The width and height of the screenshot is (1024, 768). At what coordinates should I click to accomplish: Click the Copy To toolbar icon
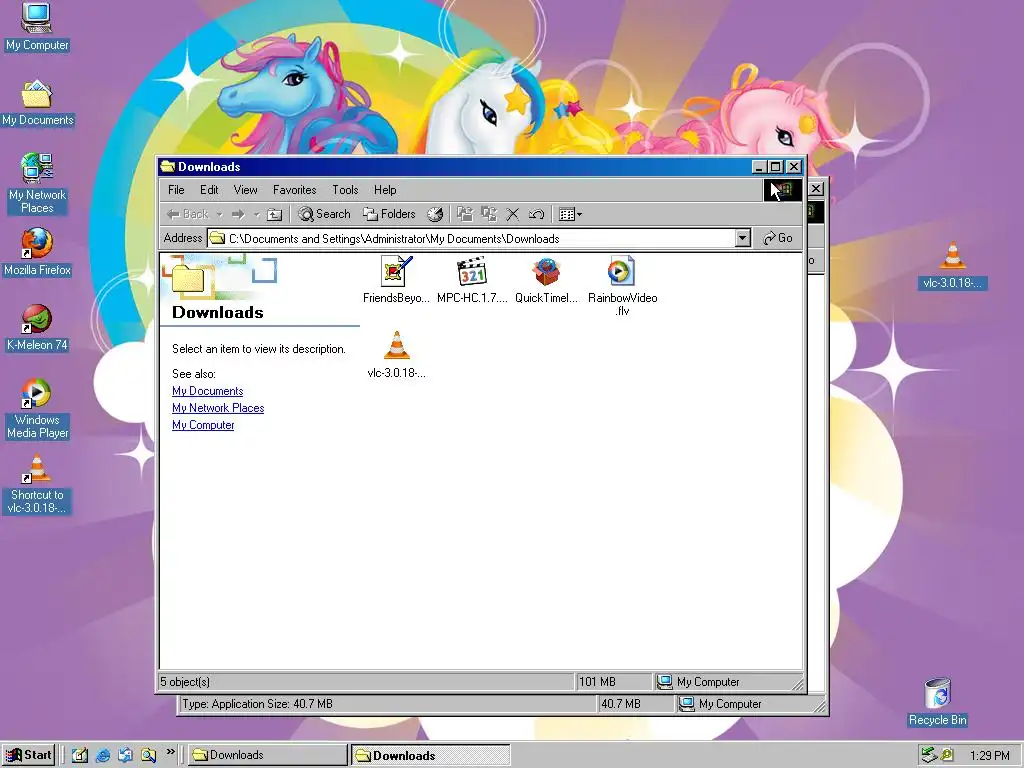click(x=488, y=214)
